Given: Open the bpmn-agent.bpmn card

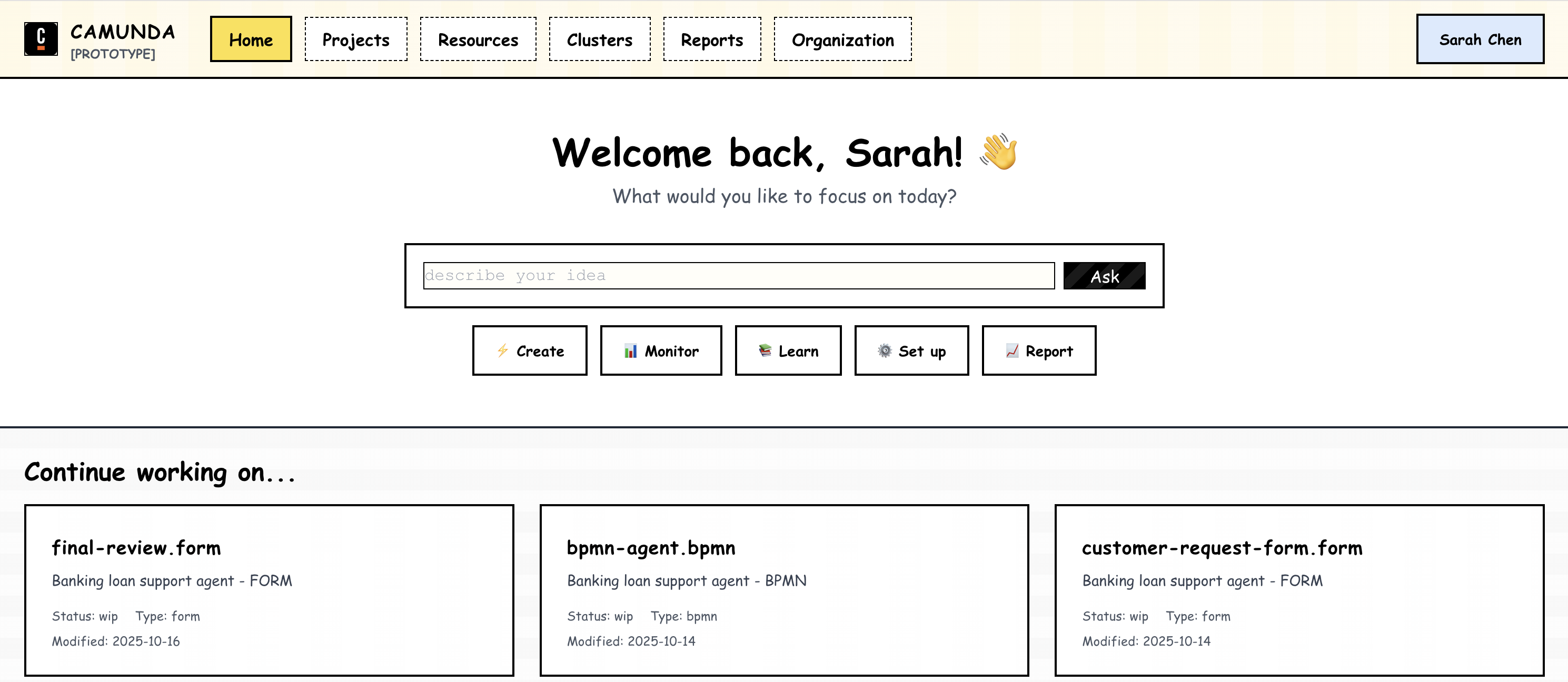Looking at the screenshot, I should pos(784,589).
